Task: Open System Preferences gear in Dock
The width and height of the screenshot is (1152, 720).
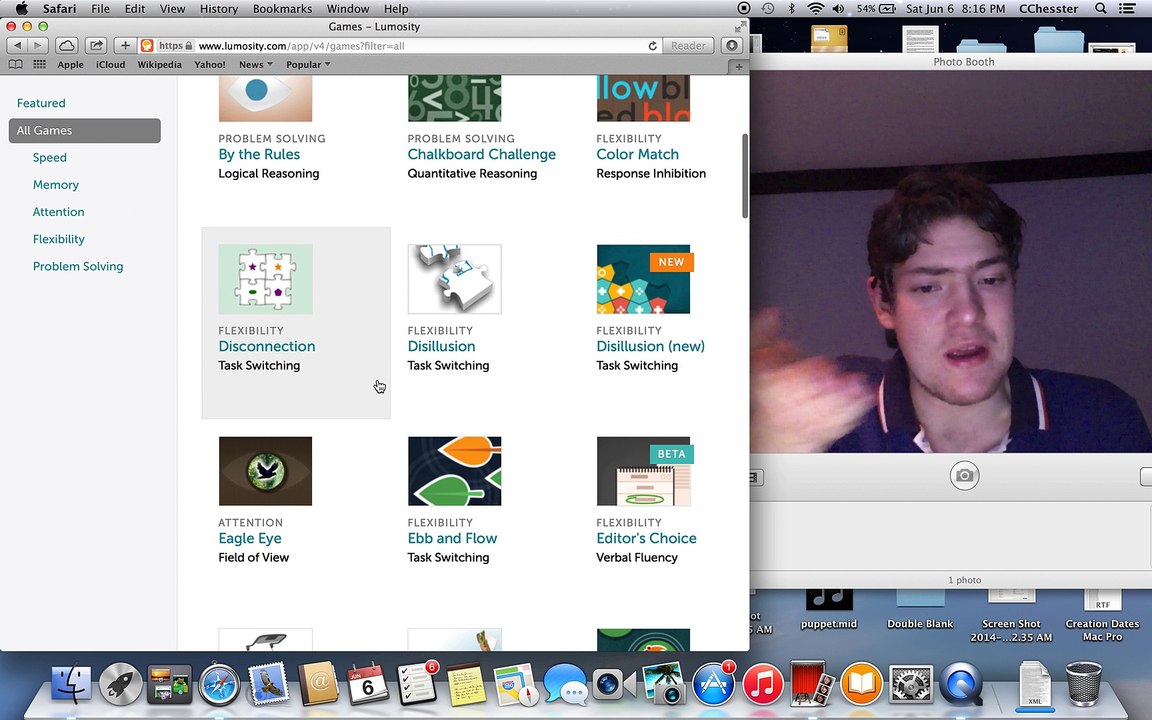Action: [911, 684]
